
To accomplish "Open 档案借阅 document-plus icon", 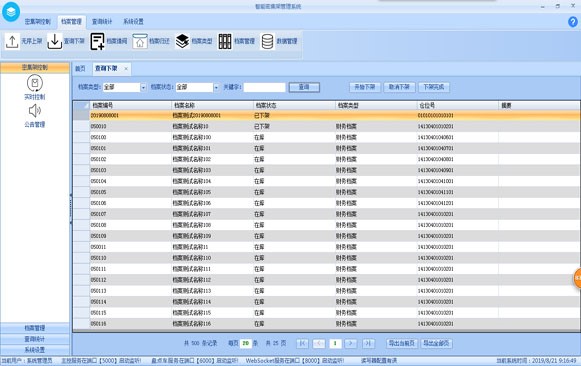I will tap(97, 41).
